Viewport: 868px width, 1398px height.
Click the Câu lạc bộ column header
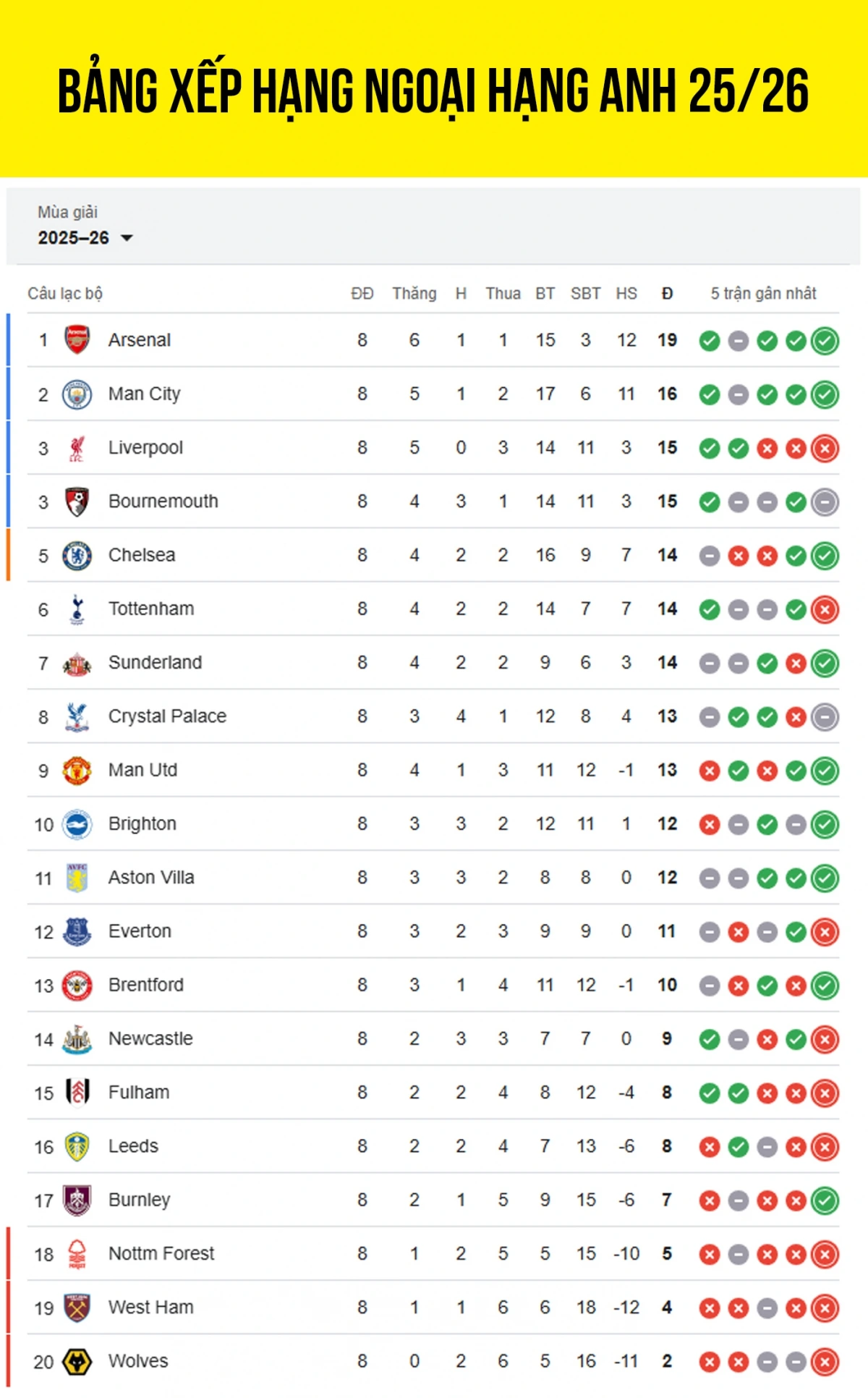pos(65,294)
